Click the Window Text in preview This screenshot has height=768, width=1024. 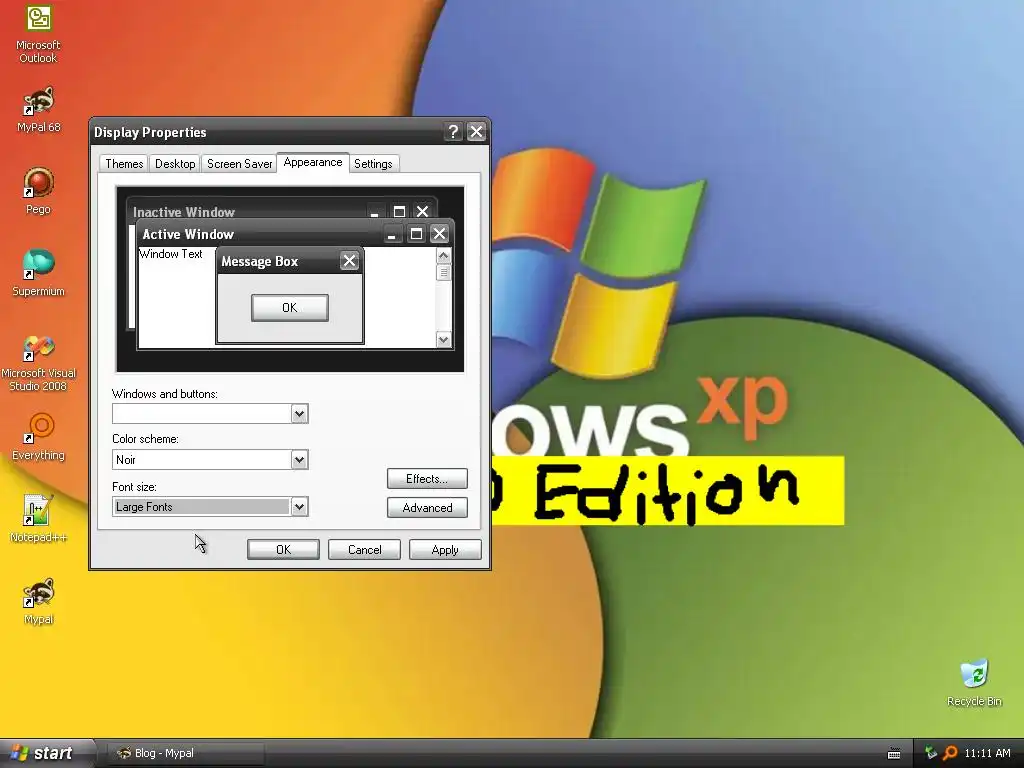pos(171,254)
